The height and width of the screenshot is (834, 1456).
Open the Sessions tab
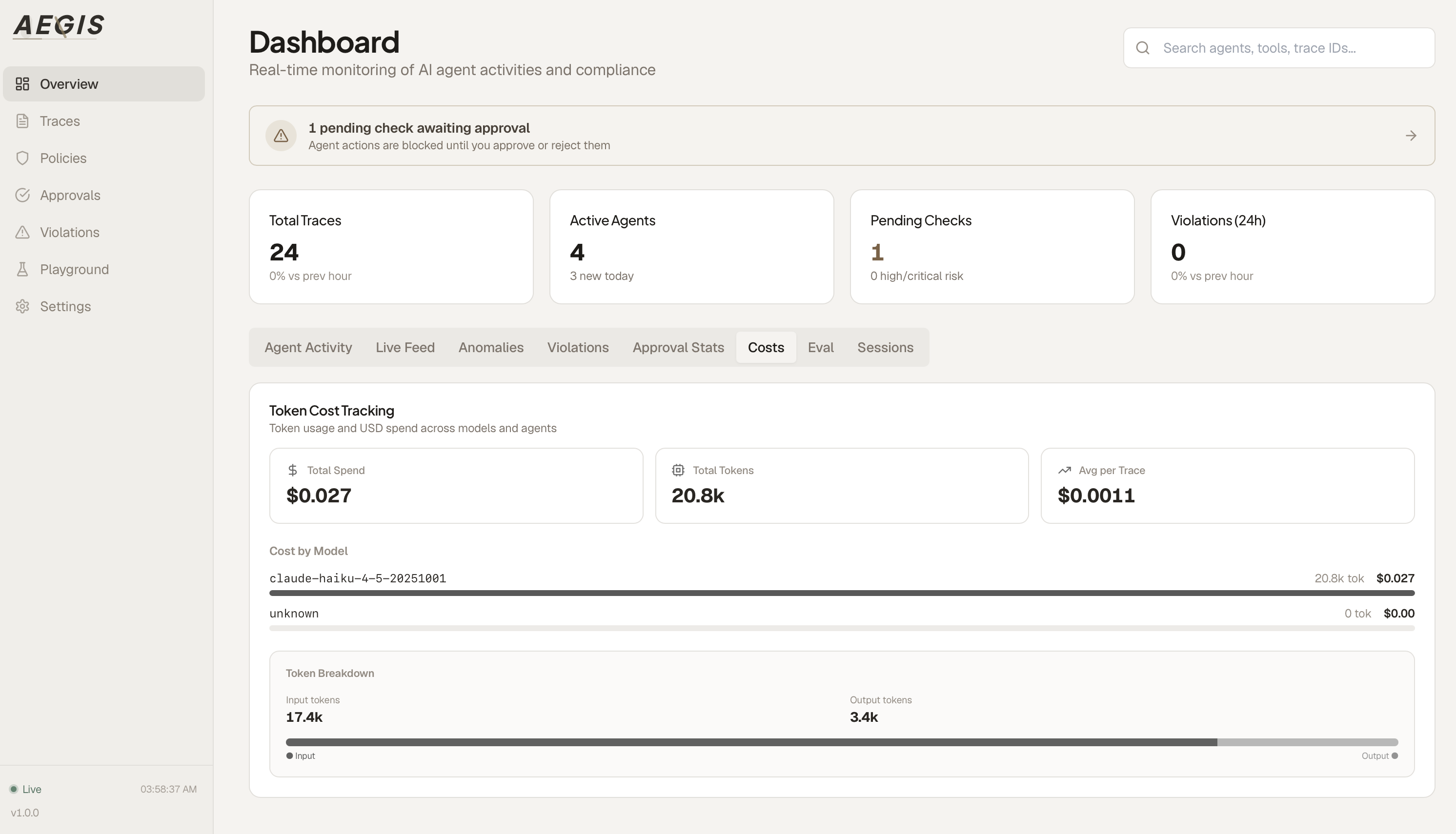pos(885,347)
